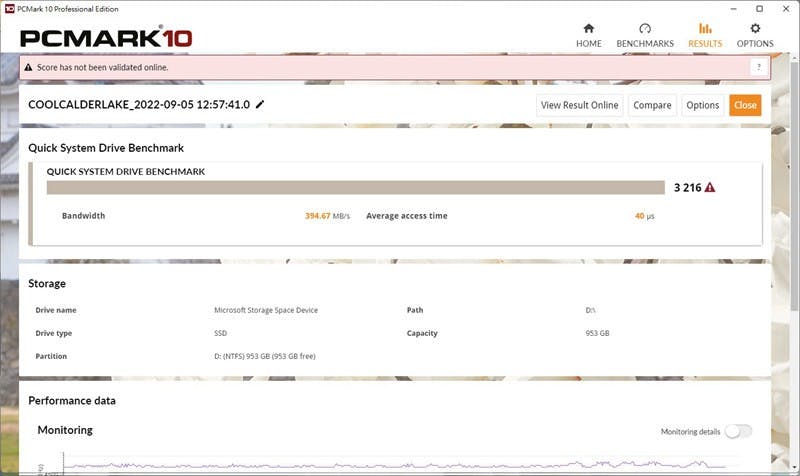The height and width of the screenshot is (476, 800).
Task: Click the 'Quick System Drive Benchmark' heading
Action: (x=106, y=148)
